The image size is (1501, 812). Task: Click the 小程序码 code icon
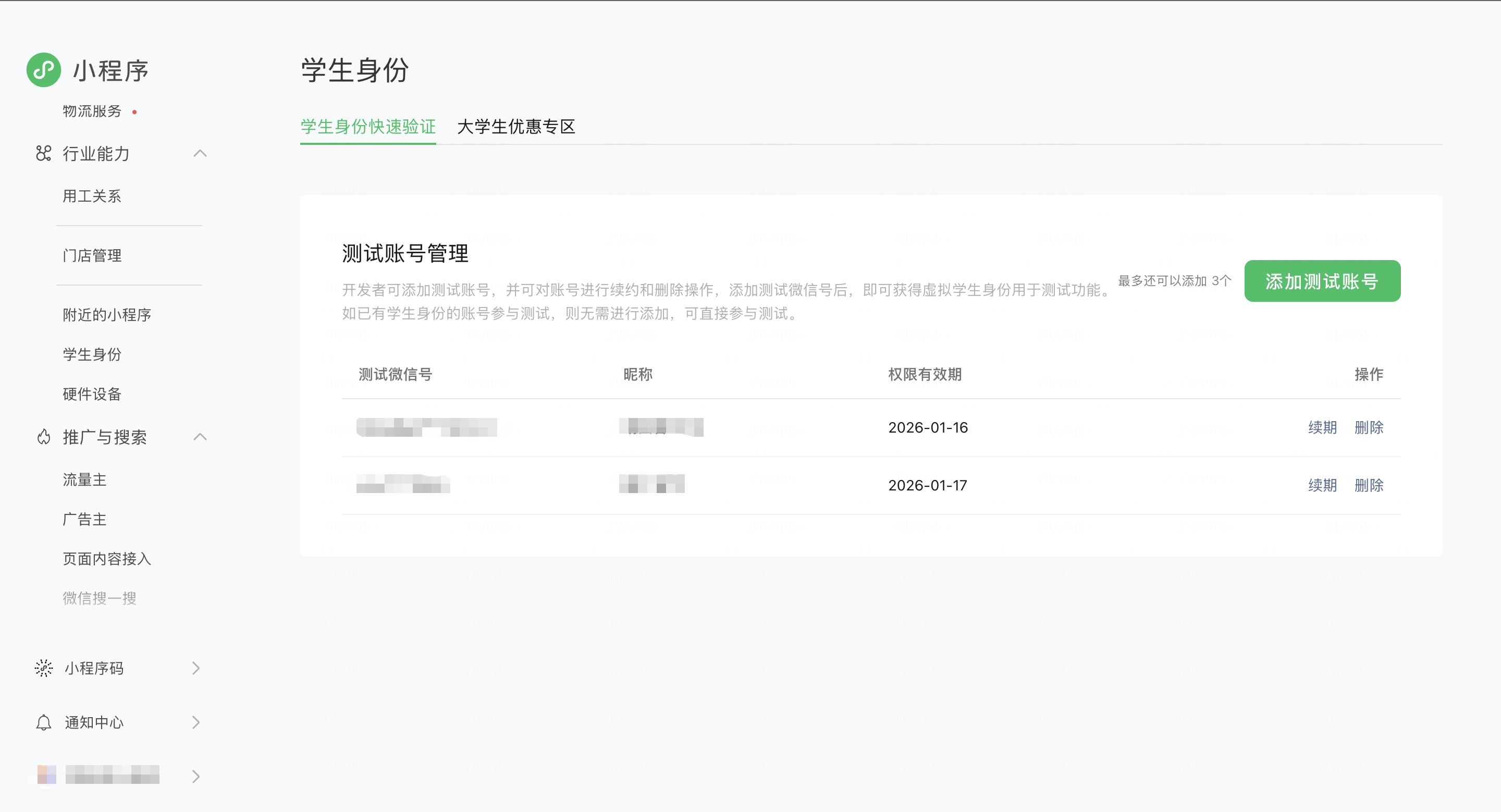[x=44, y=668]
